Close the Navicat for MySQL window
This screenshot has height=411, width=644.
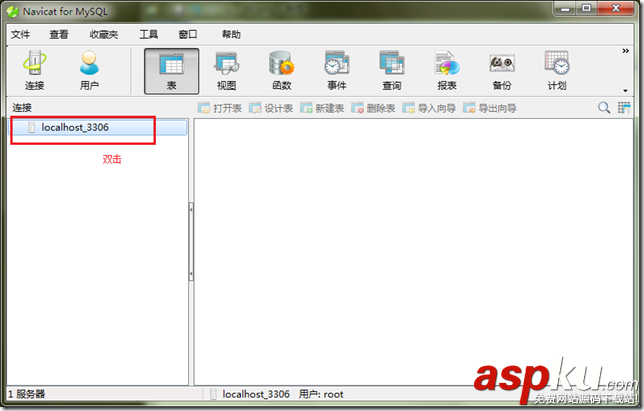616,8
